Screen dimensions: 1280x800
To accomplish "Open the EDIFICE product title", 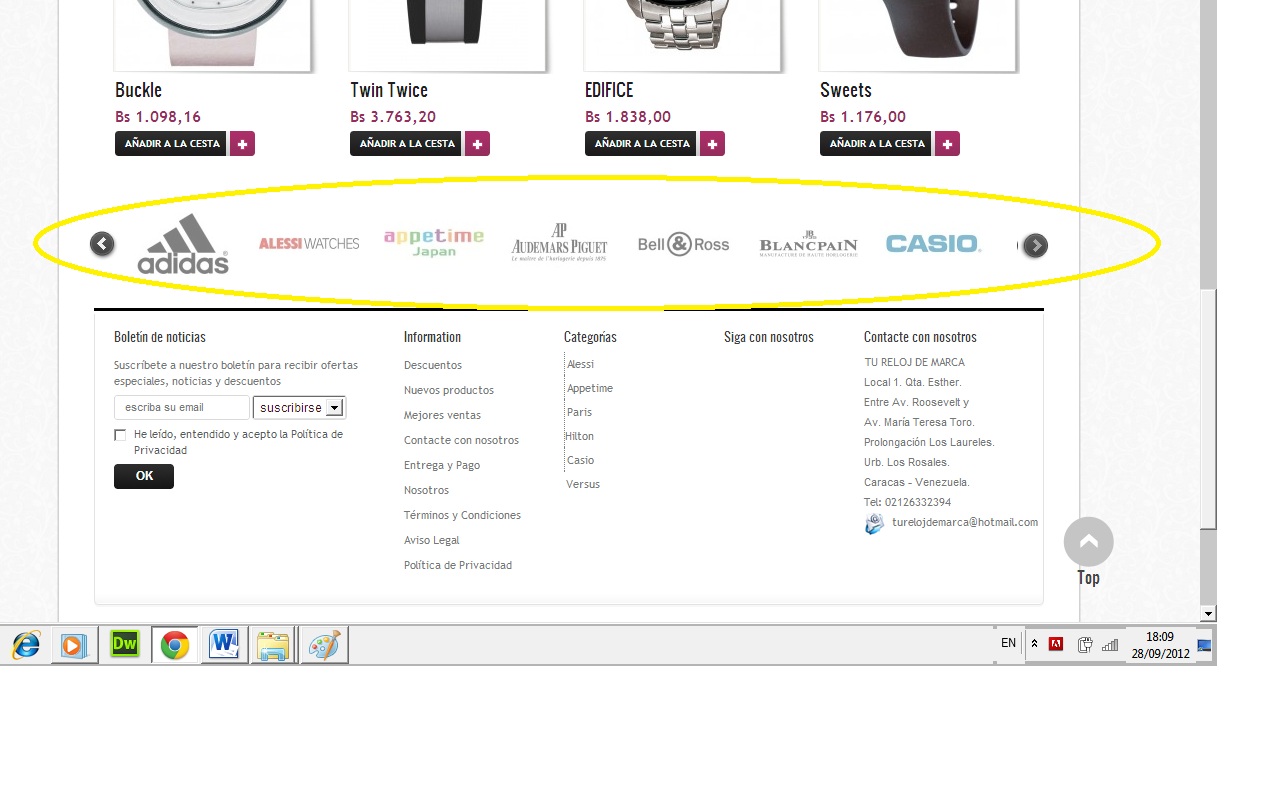I will point(609,90).
